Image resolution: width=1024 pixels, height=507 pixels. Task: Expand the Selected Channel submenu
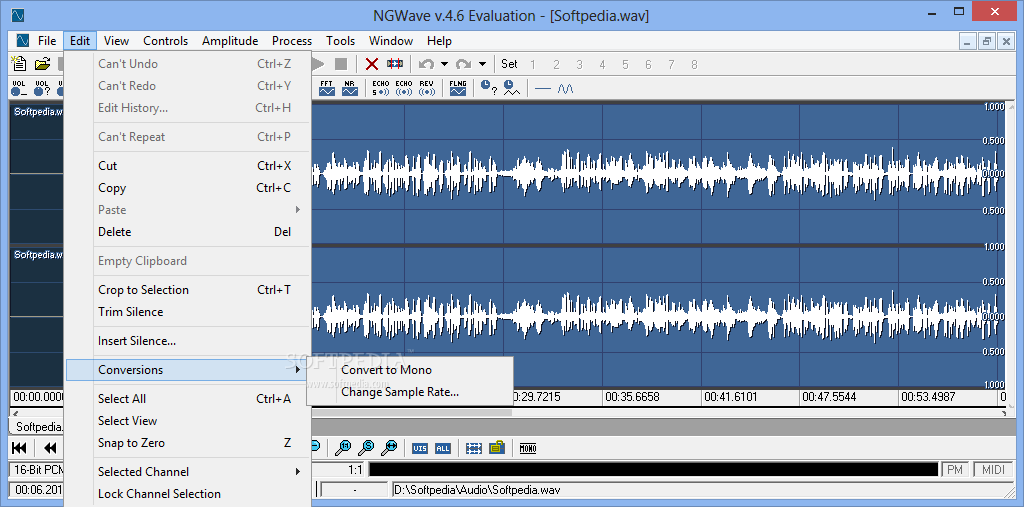pos(187,472)
